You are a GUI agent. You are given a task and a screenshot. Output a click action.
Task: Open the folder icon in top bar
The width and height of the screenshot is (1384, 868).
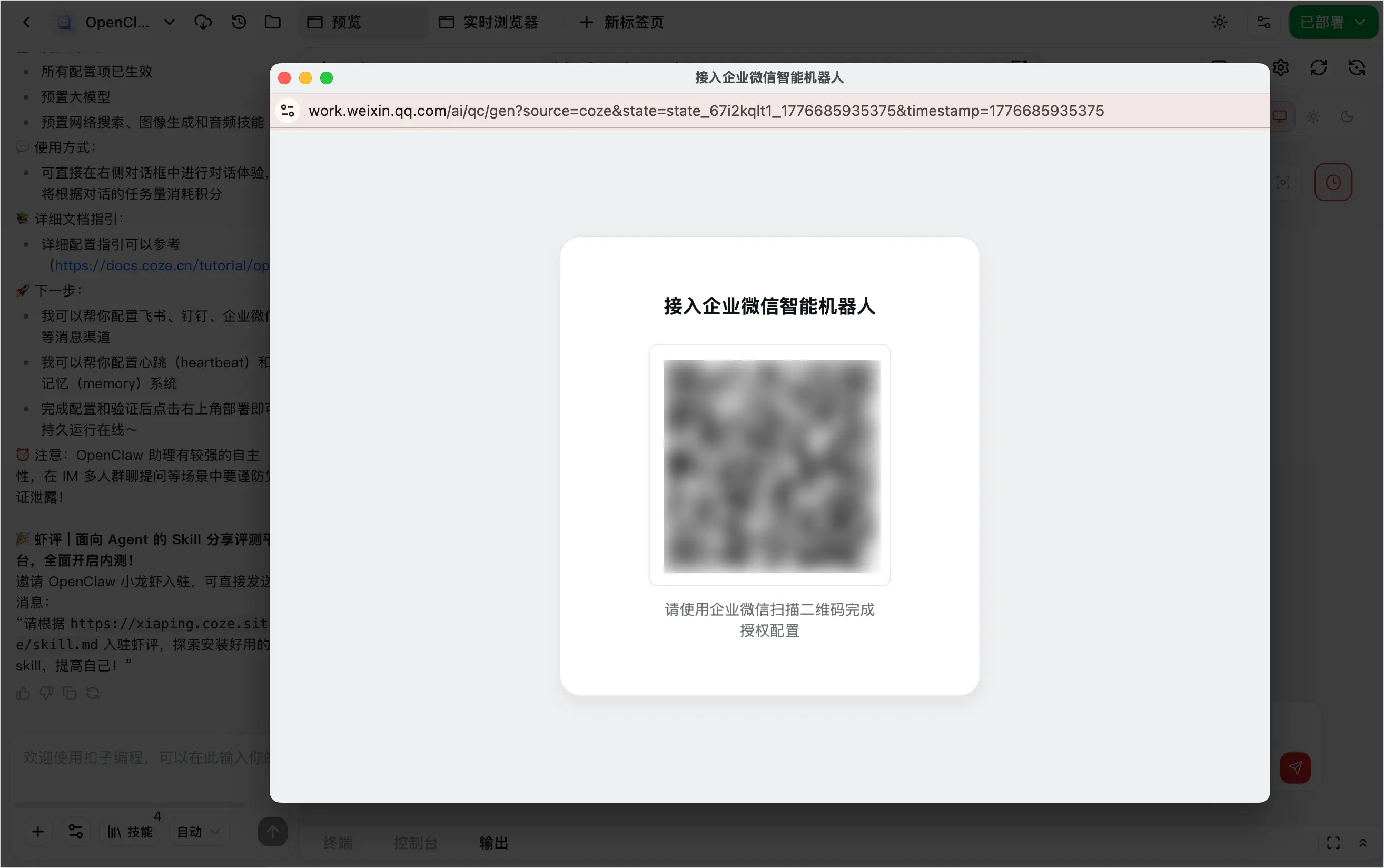pyautogui.click(x=273, y=23)
